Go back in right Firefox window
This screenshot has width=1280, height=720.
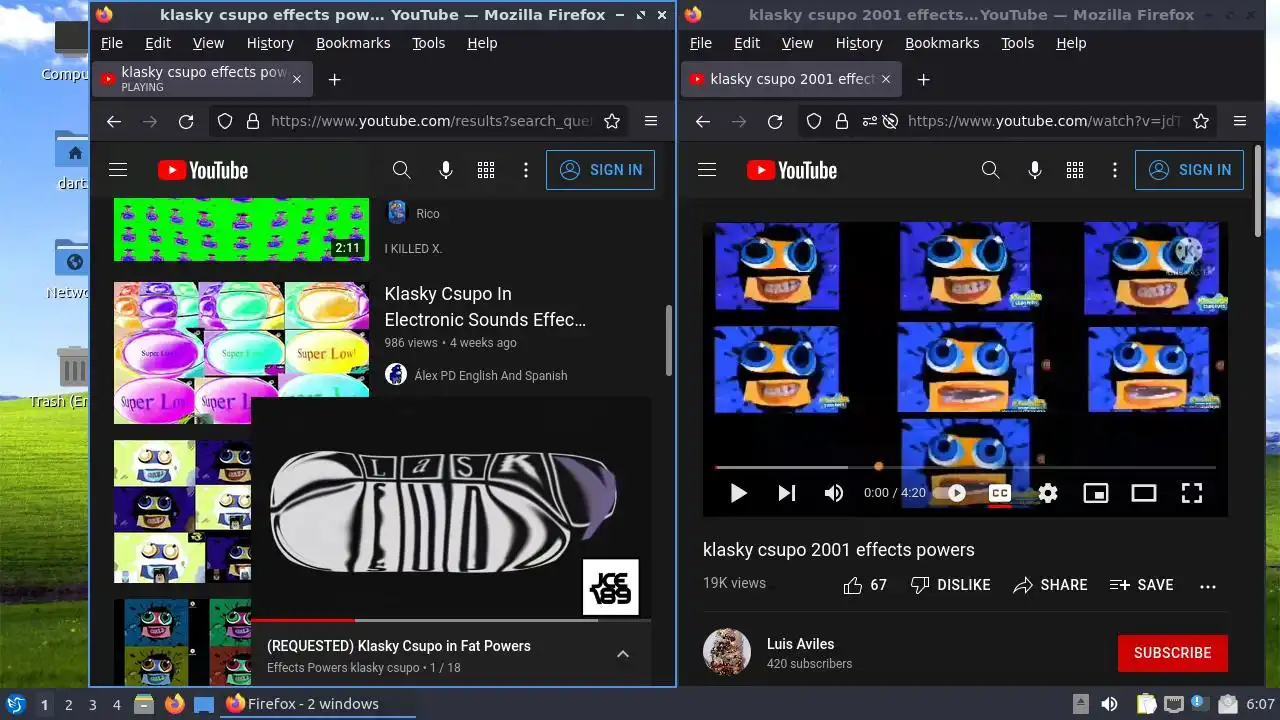click(x=703, y=121)
